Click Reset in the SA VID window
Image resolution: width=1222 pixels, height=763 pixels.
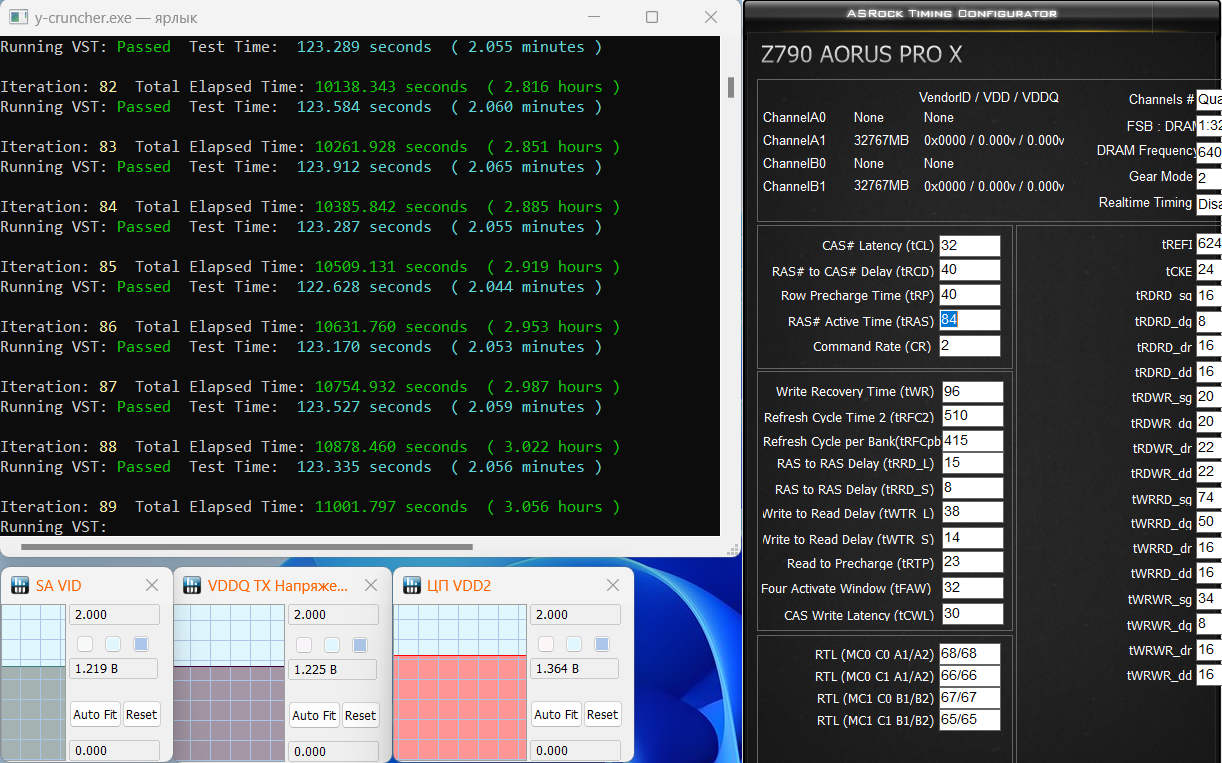click(141, 714)
